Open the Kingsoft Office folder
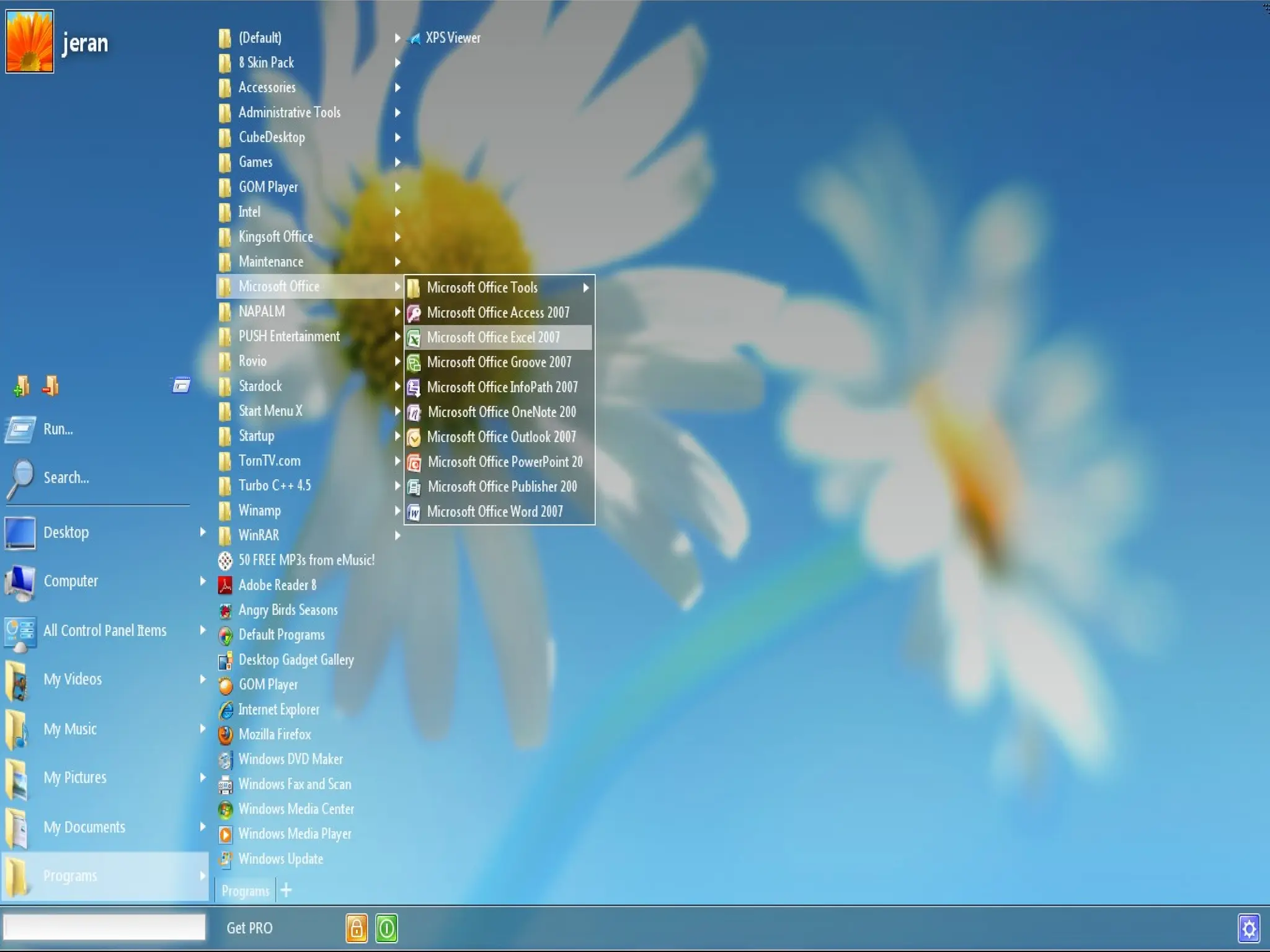The image size is (1270, 952). pyautogui.click(x=310, y=237)
